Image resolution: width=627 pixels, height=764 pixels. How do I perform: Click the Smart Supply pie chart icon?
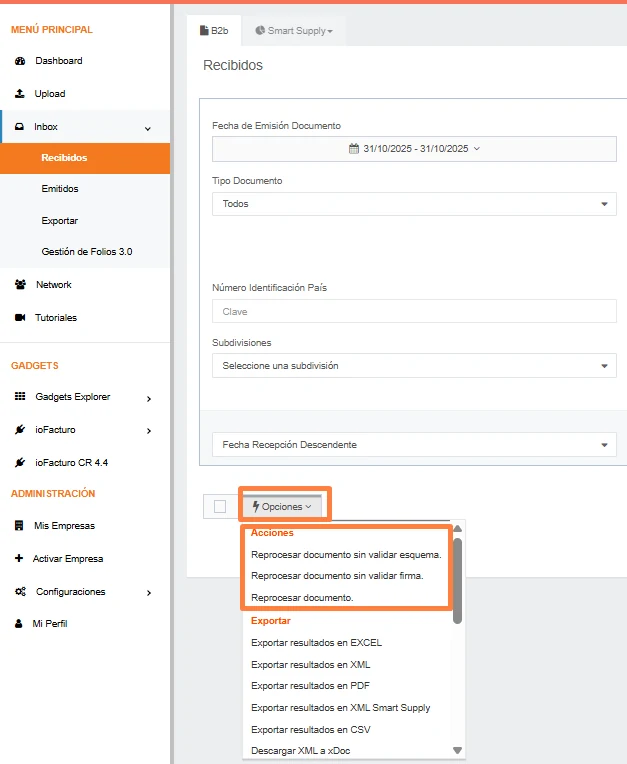[260, 30]
